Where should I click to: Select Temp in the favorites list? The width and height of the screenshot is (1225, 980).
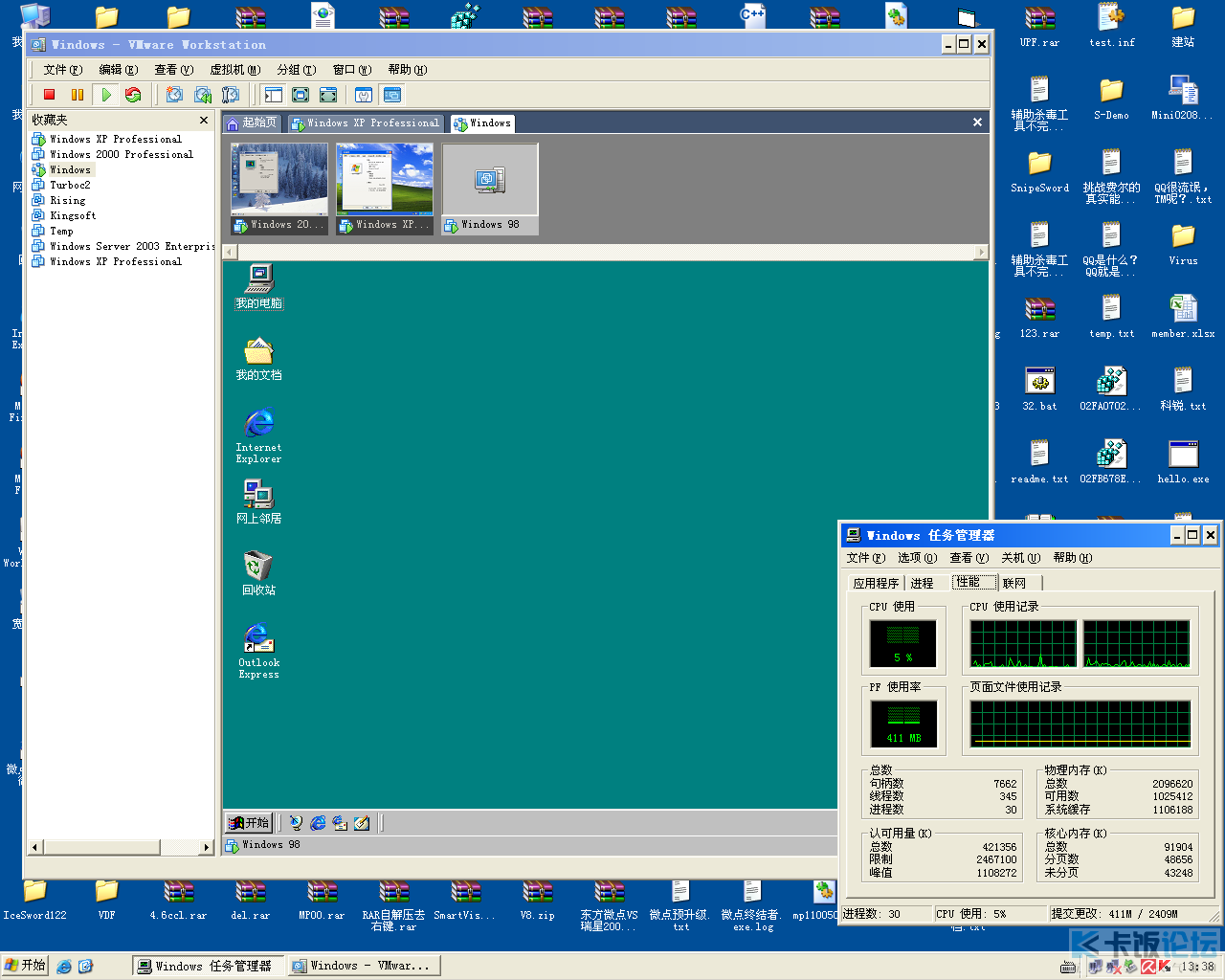pyautogui.click(x=52, y=231)
